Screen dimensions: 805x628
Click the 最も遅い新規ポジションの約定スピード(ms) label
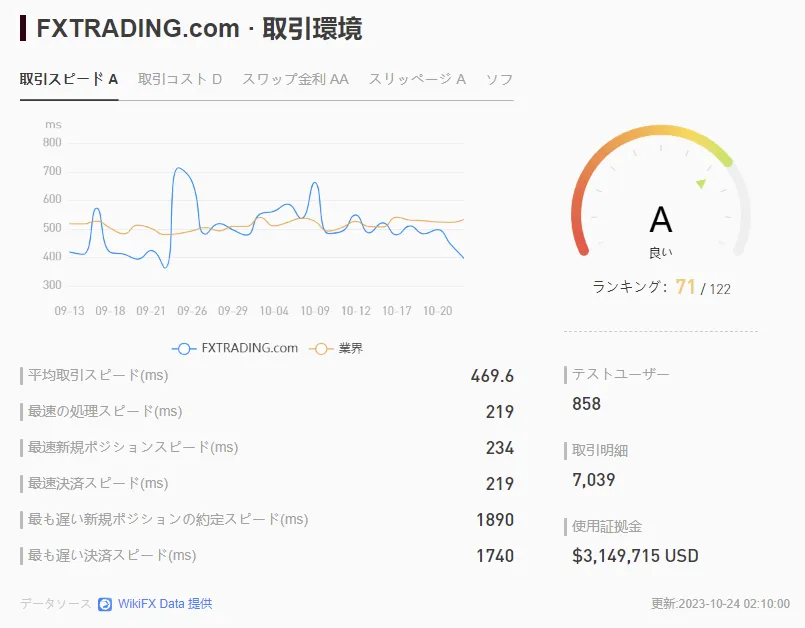click(168, 519)
